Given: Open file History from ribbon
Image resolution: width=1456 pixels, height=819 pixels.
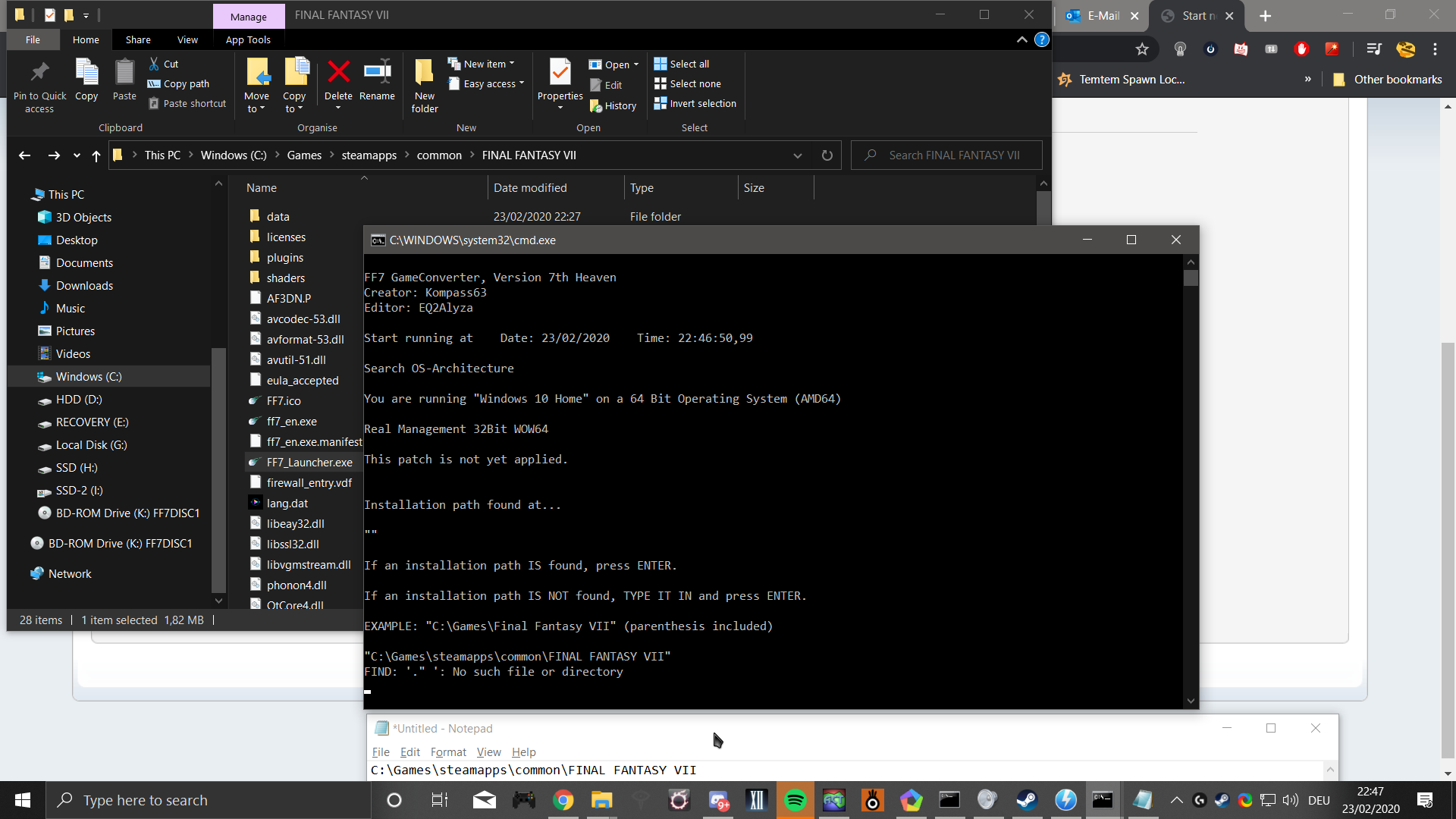Looking at the screenshot, I should 613,105.
